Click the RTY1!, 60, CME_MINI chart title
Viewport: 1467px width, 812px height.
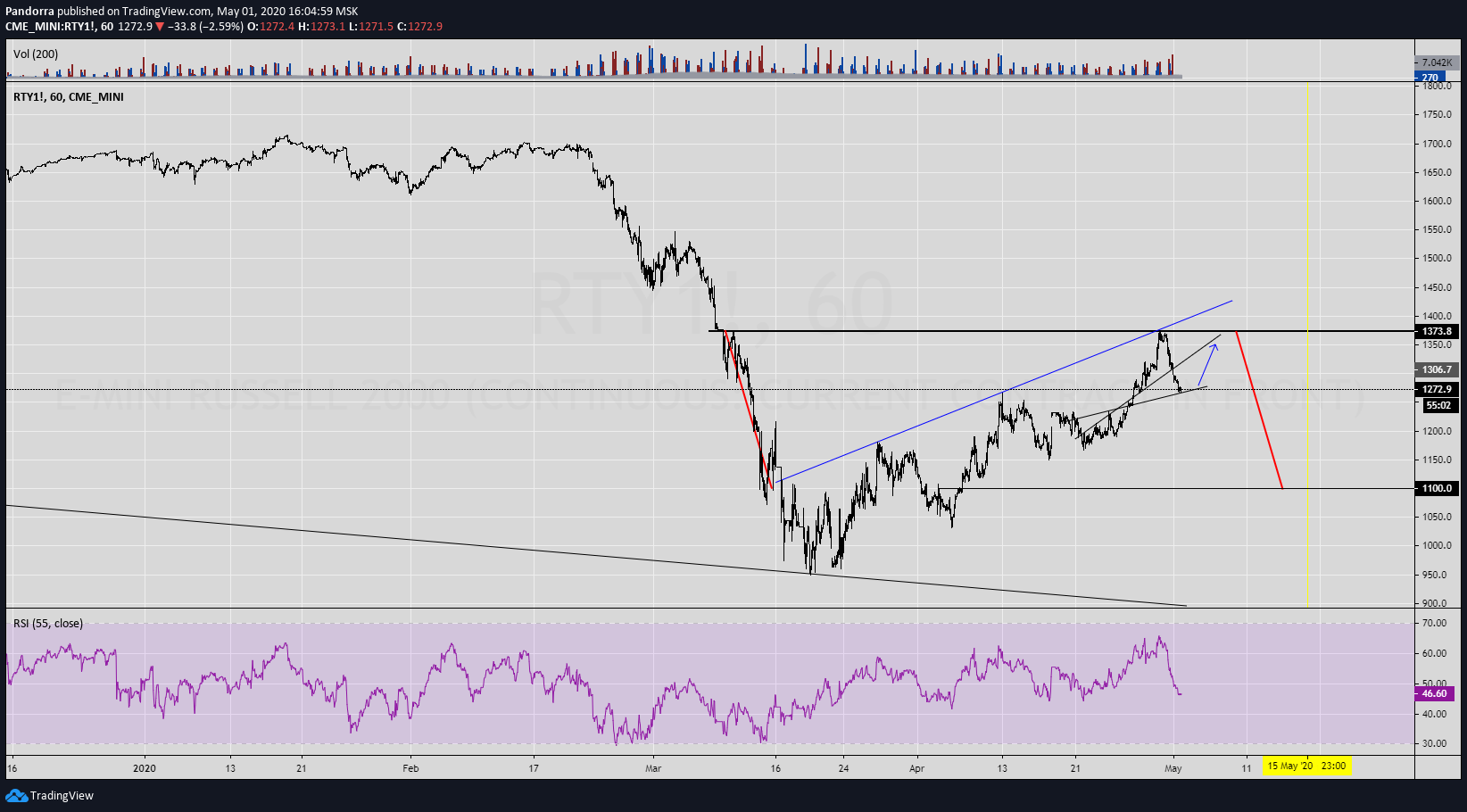(69, 96)
